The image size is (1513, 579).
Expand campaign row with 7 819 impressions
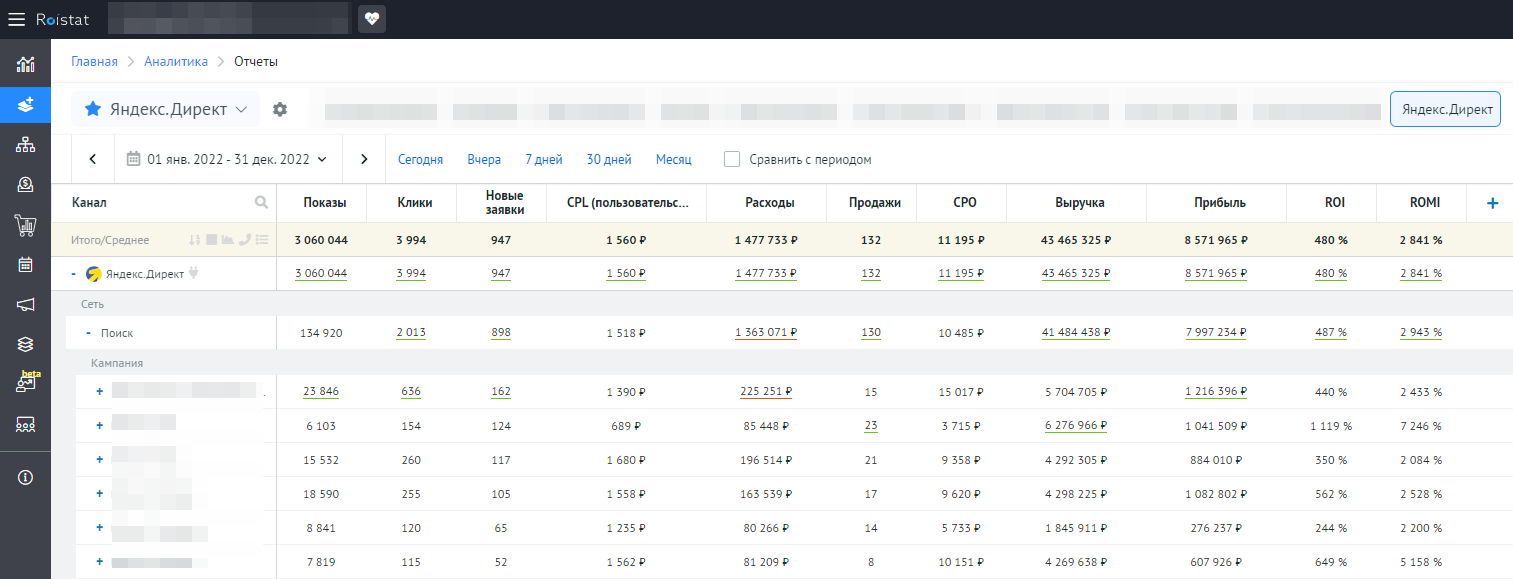click(x=99, y=561)
